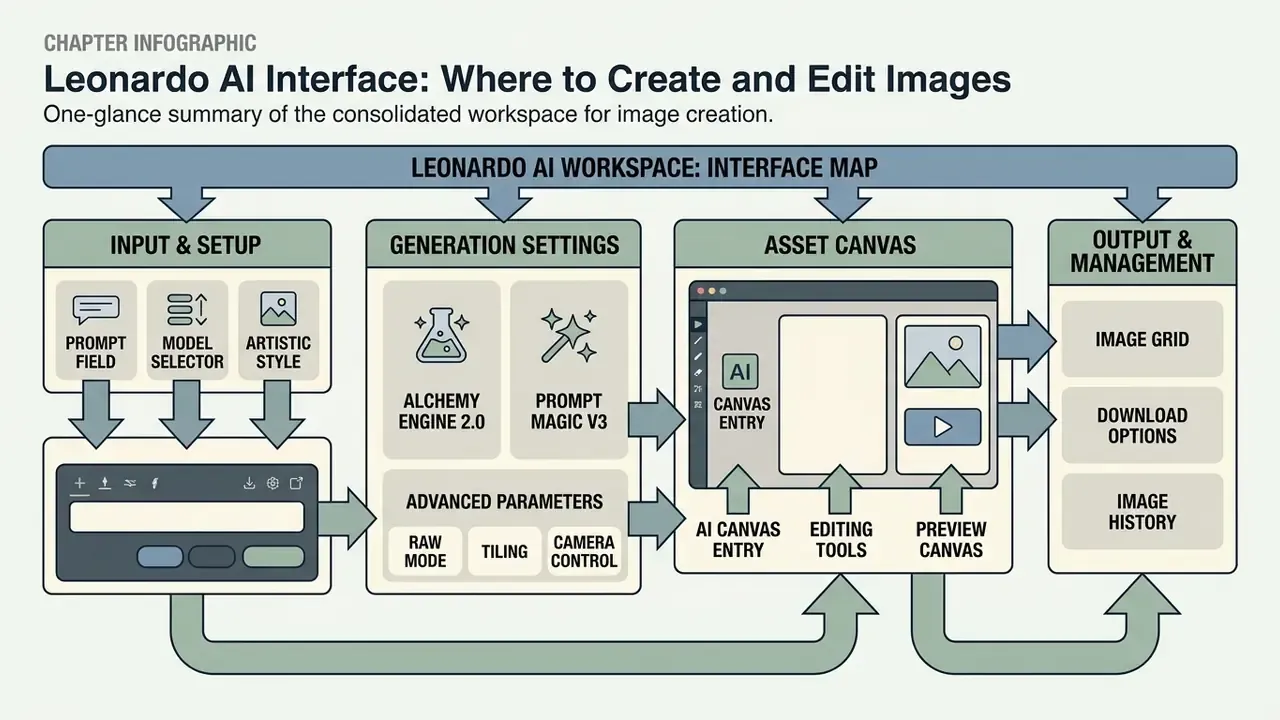Click the picture icon above Artistic Style

click(x=278, y=309)
